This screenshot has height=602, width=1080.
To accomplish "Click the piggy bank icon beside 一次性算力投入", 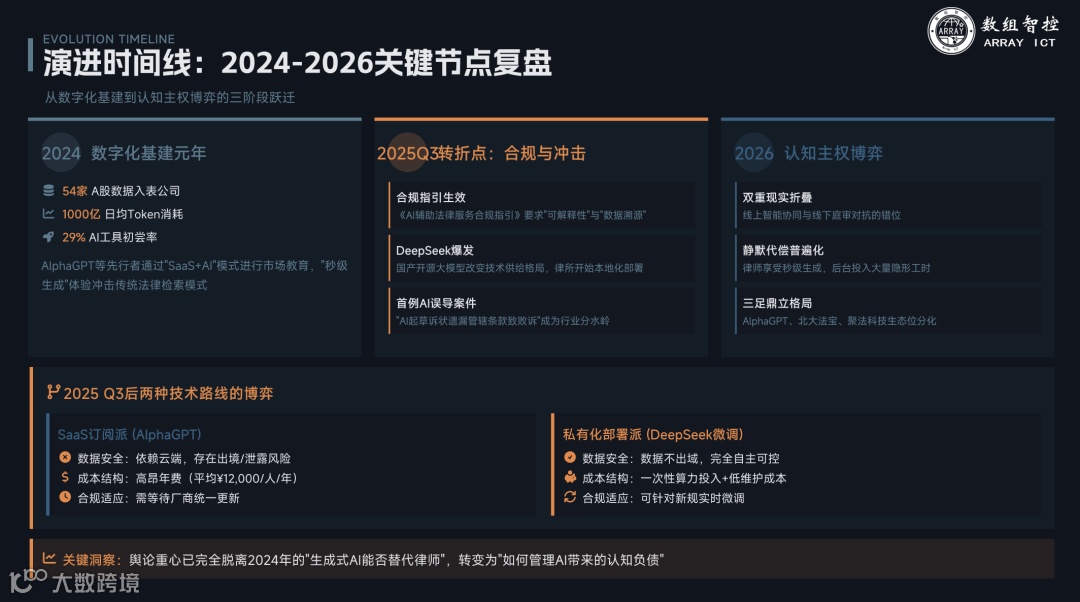I will (x=570, y=477).
